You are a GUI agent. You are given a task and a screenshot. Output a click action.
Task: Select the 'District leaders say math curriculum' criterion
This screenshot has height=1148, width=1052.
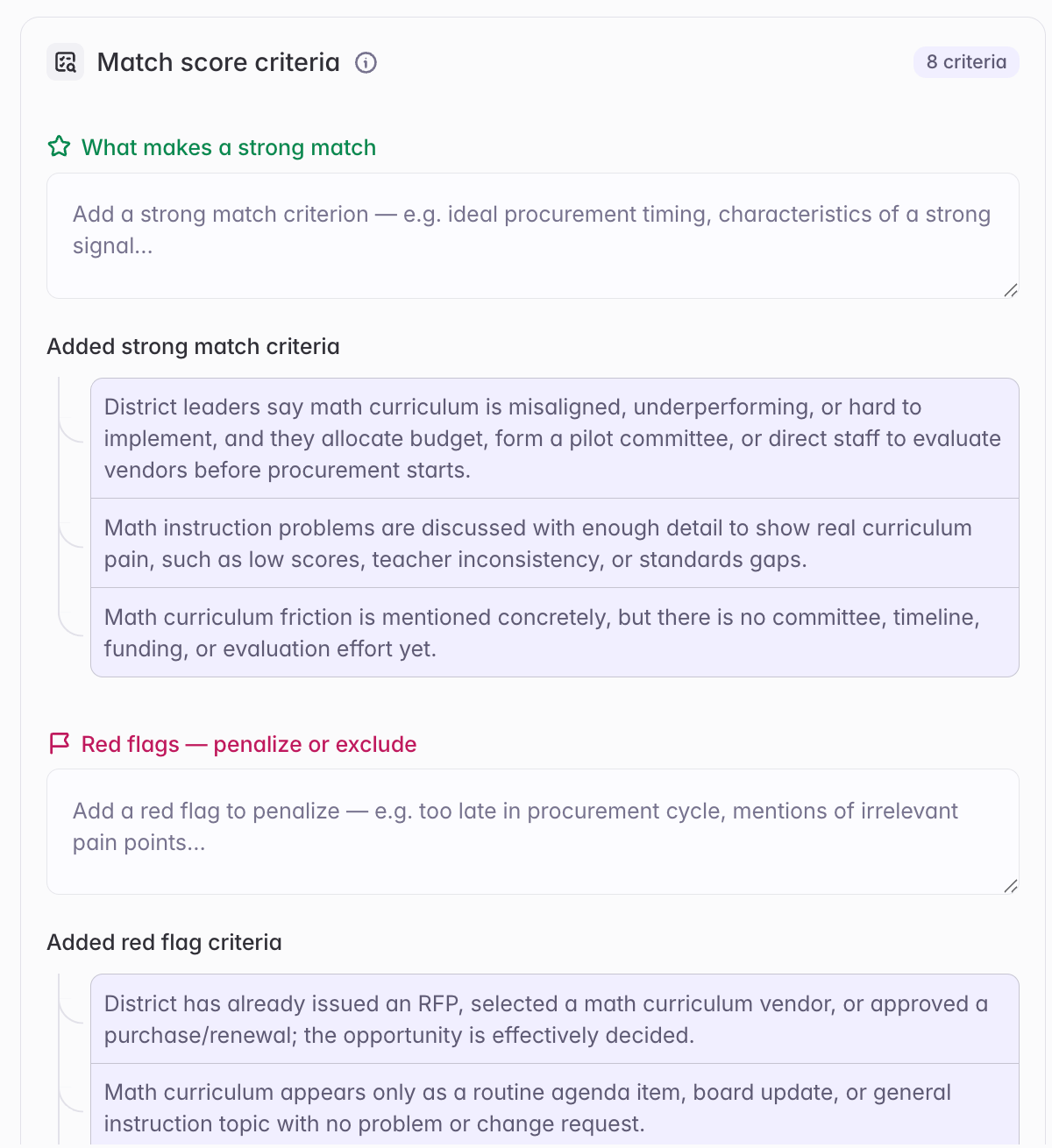[555, 438]
